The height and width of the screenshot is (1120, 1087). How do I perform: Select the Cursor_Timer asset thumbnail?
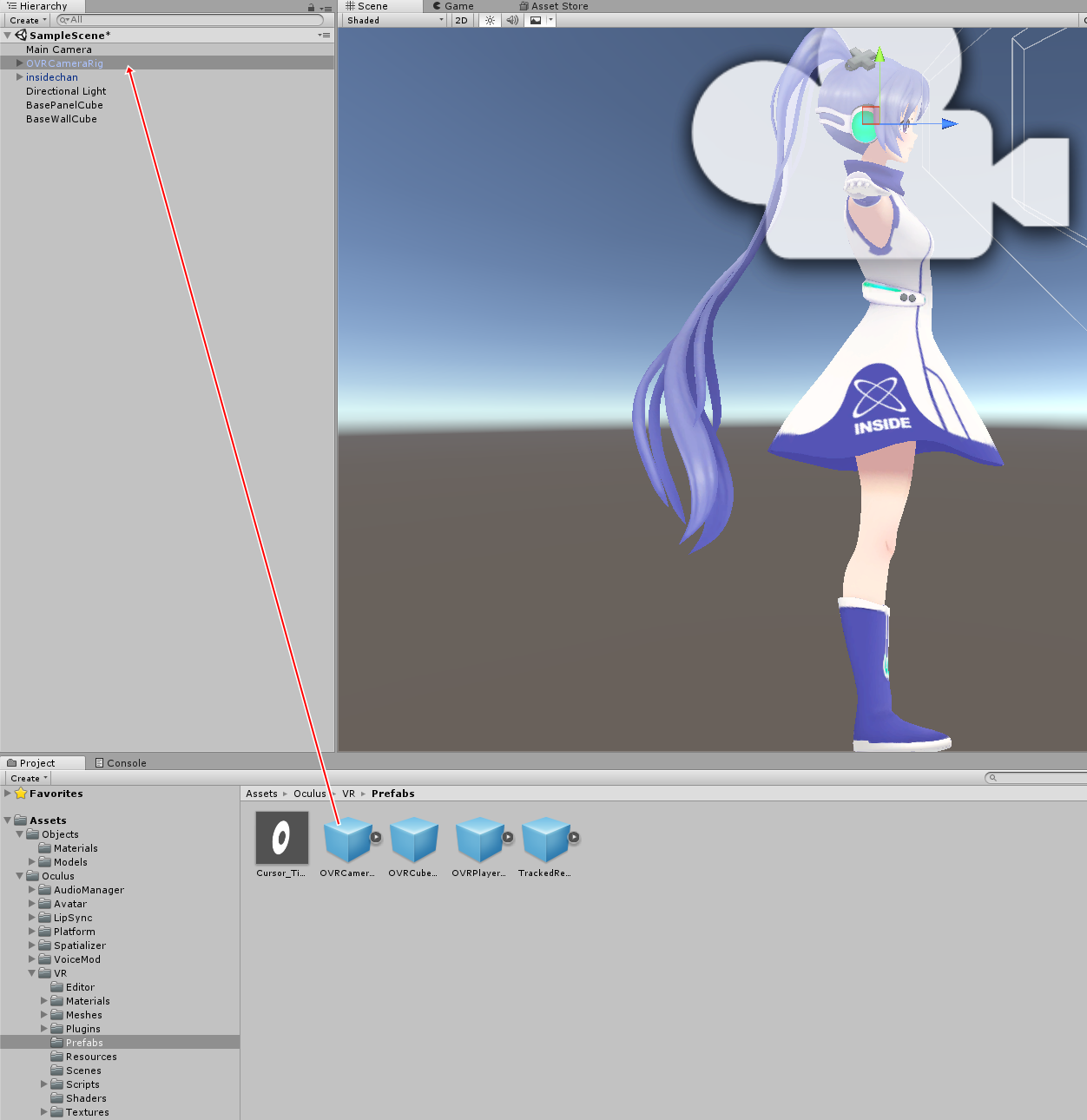pos(280,838)
